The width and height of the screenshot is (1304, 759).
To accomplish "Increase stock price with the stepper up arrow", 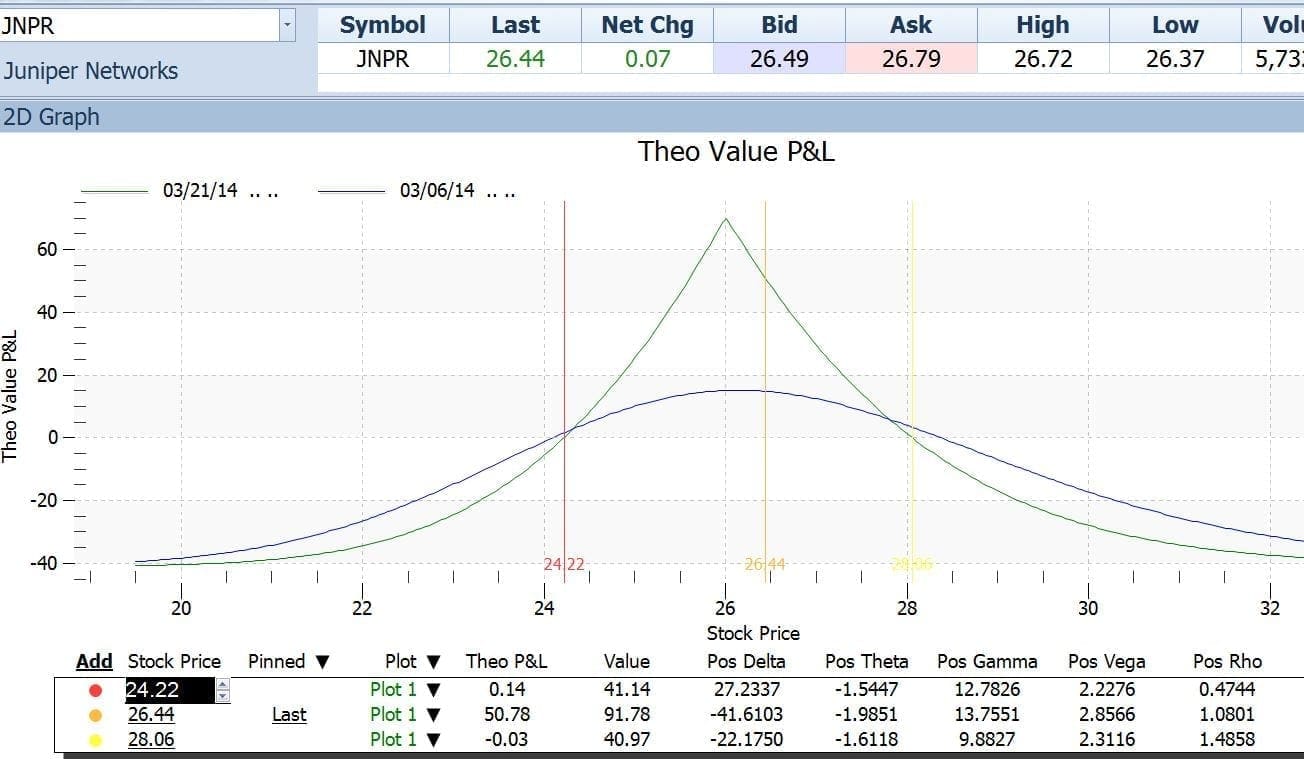I will 223,684.
